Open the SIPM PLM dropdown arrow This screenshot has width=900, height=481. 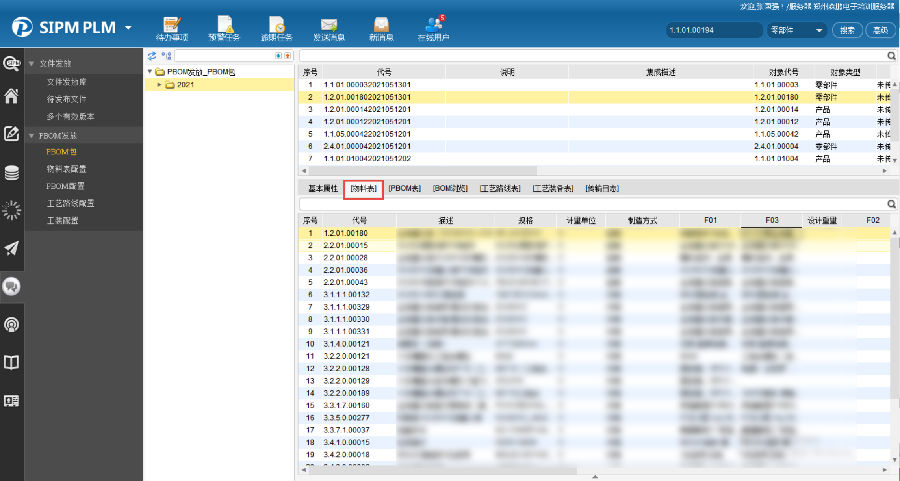pyautogui.click(x=128, y=28)
